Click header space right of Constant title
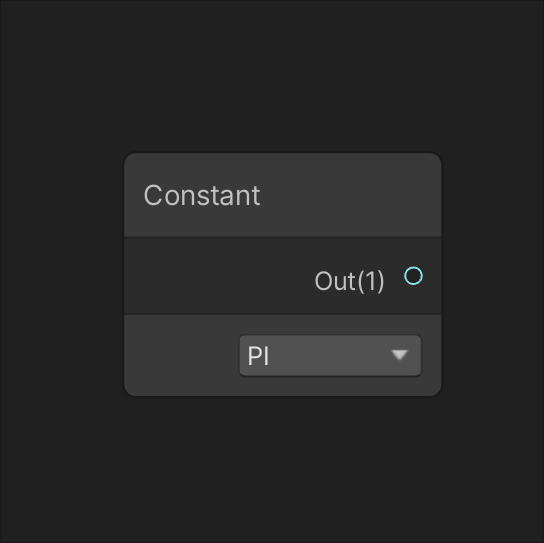 (x=350, y=195)
